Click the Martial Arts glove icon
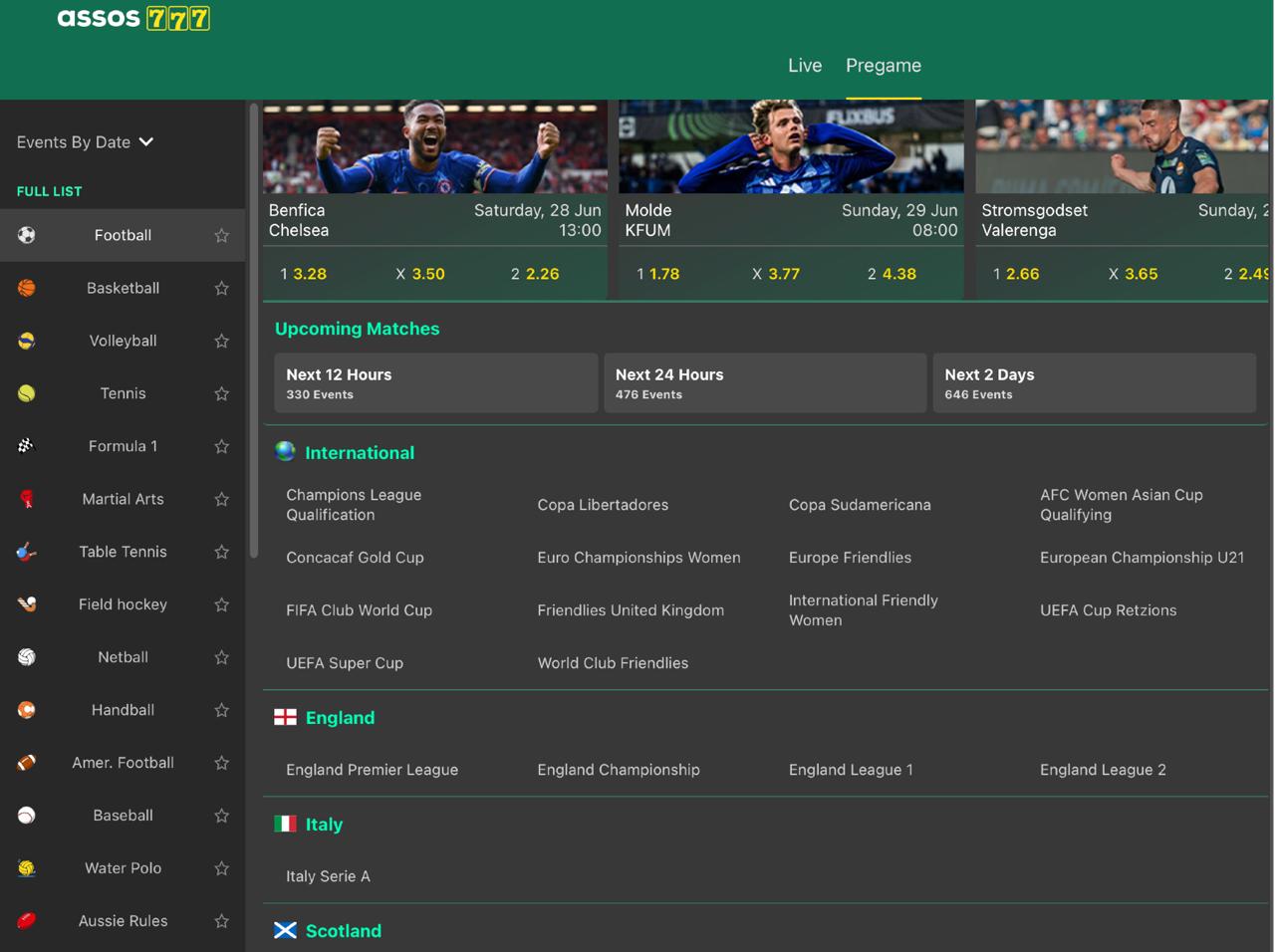The height and width of the screenshot is (952, 1275). coord(27,499)
